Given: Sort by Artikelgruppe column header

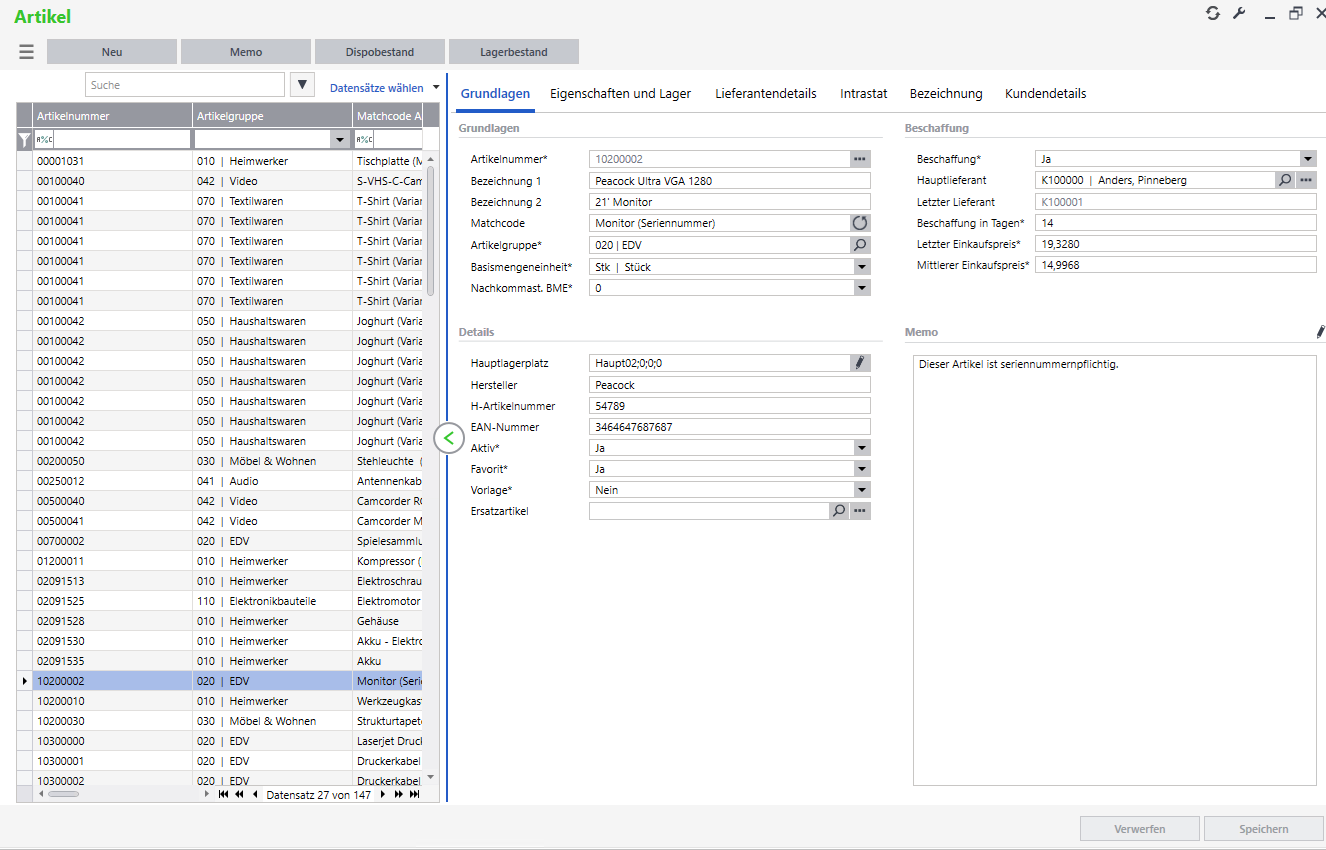Looking at the screenshot, I should click(x=272, y=116).
